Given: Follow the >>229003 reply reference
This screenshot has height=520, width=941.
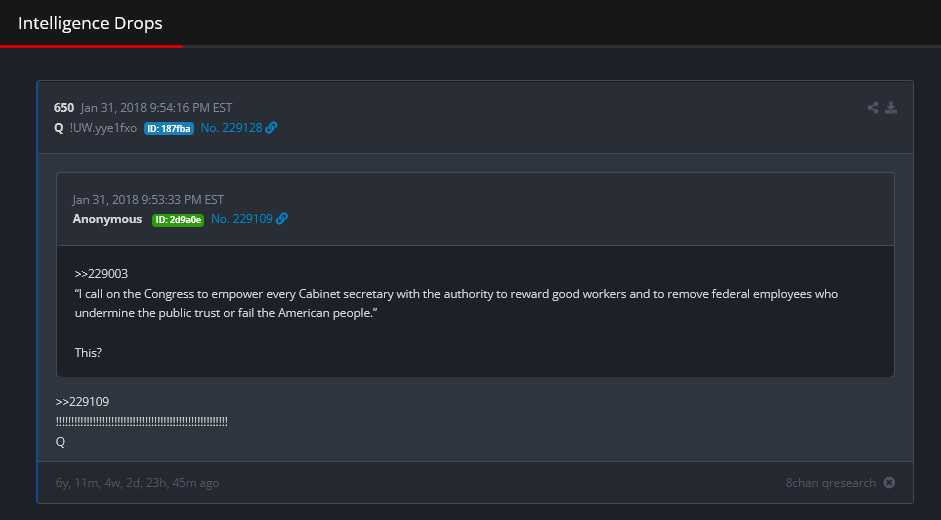Looking at the screenshot, I should tap(101, 273).
